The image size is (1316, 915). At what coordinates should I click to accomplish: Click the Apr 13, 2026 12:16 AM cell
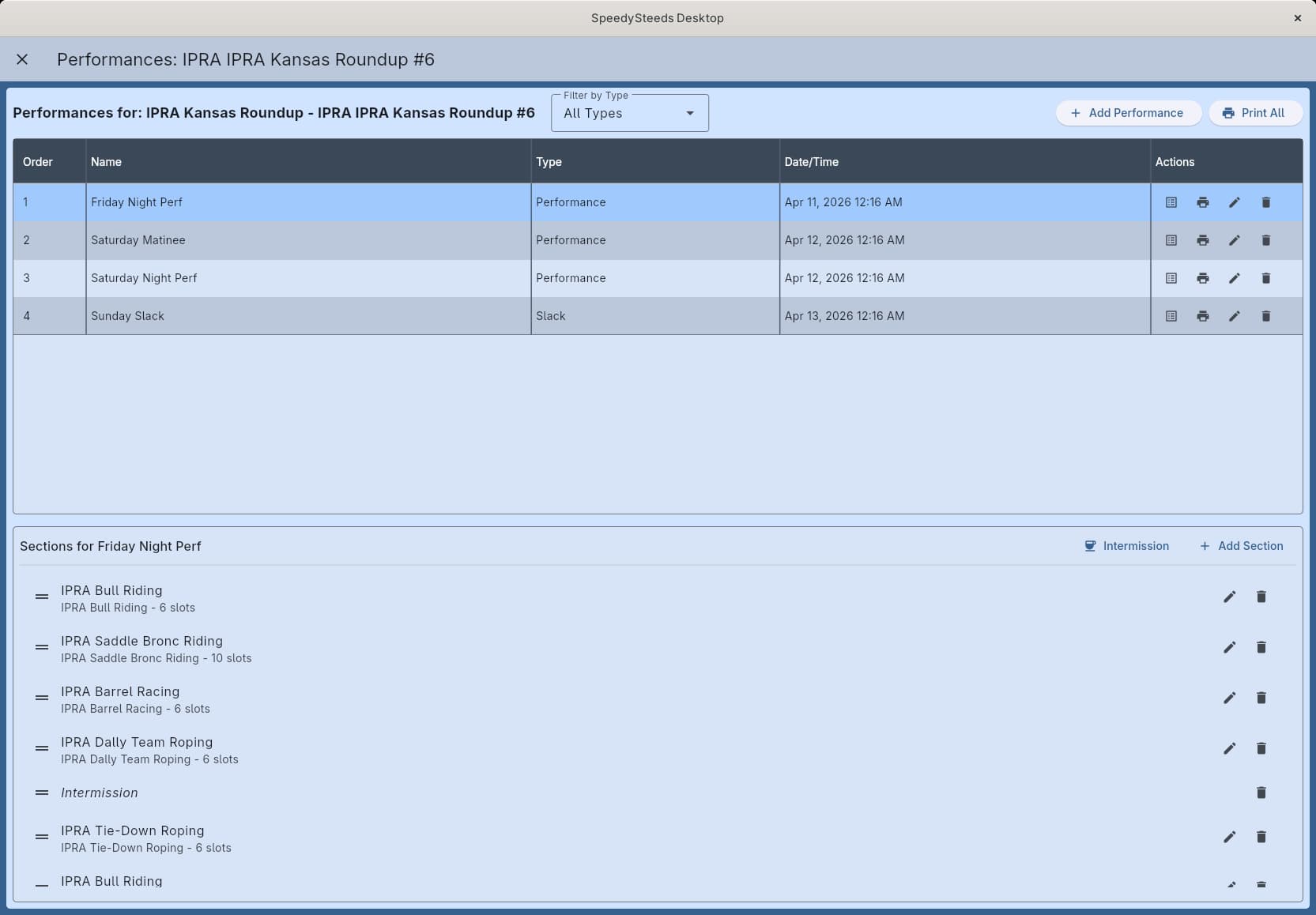[965, 316]
